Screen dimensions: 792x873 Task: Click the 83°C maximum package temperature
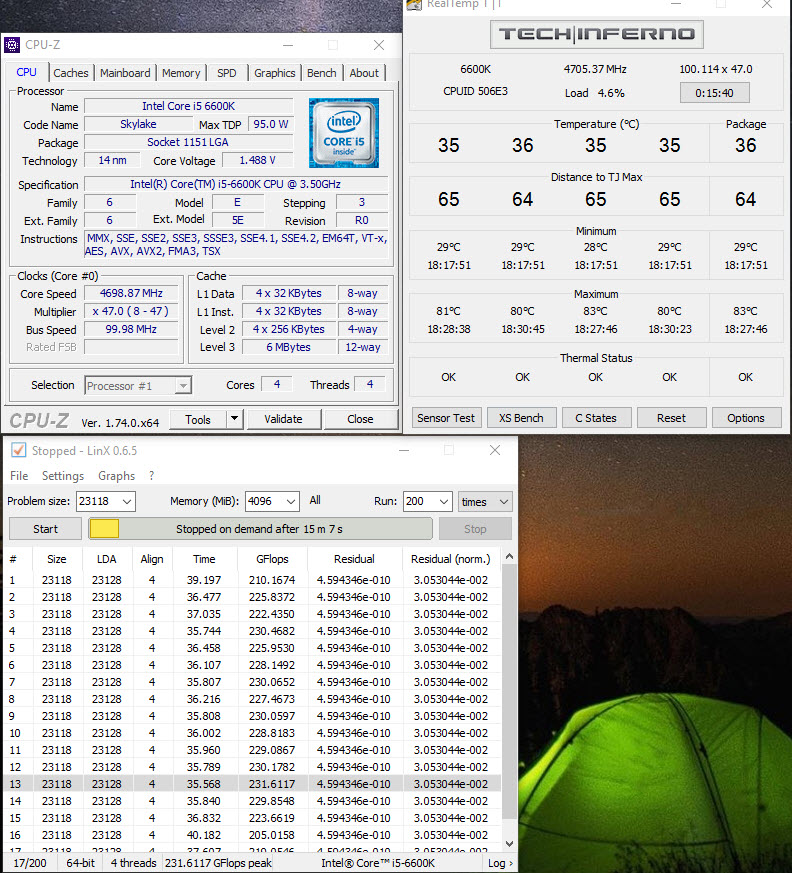(745, 311)
